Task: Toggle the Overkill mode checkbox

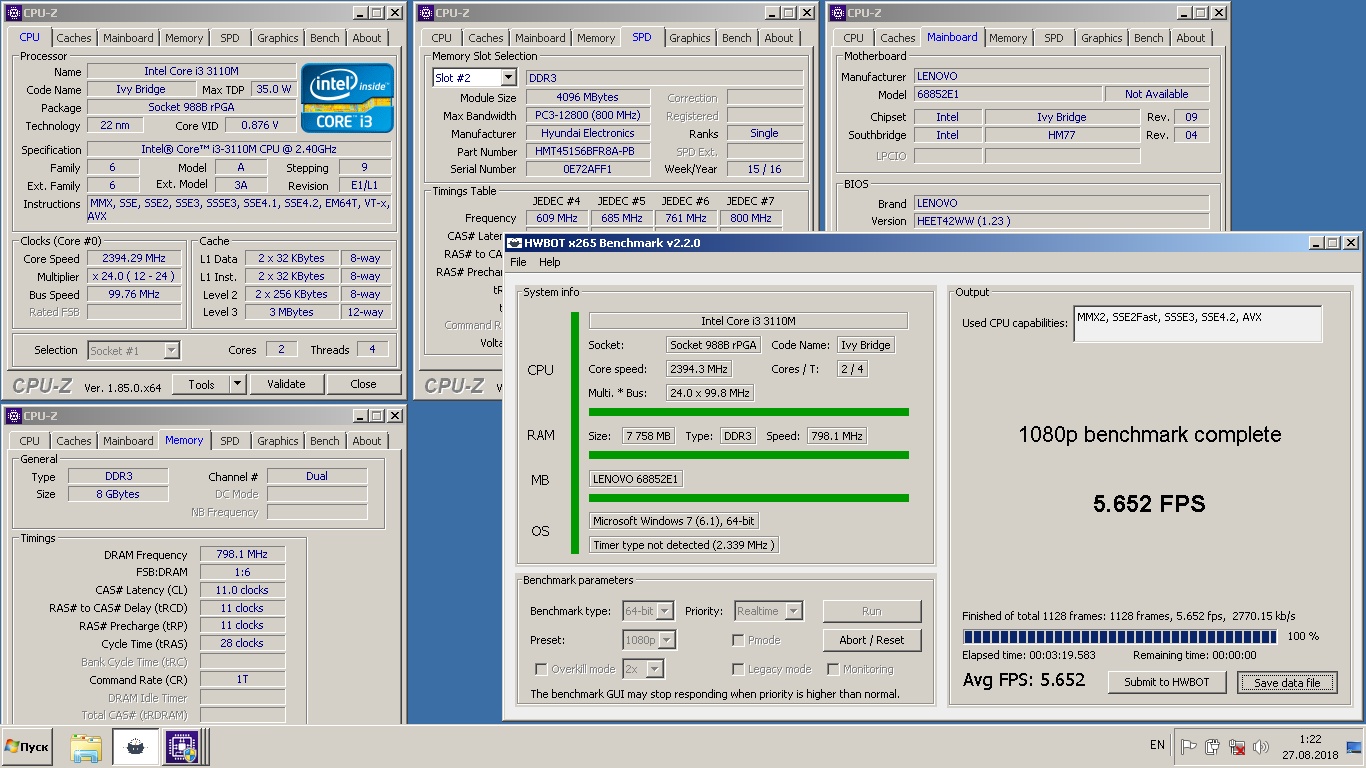Action: tap(541, 669)
